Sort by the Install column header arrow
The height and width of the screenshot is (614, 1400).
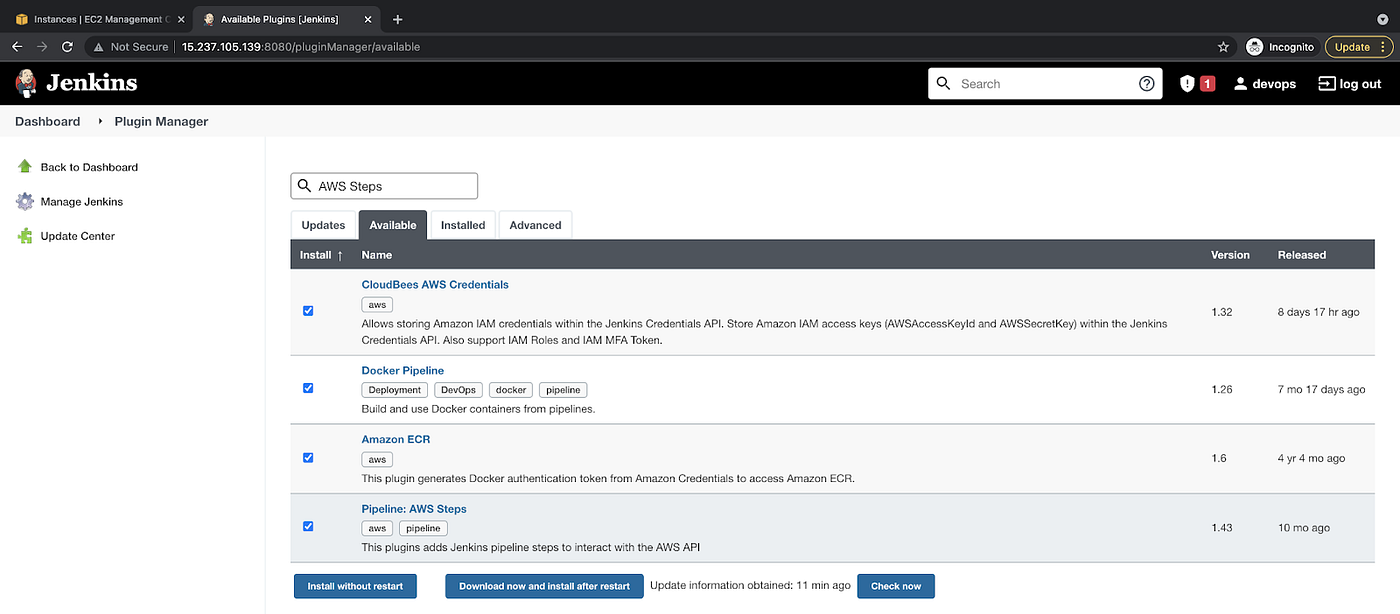click(340, 255)
